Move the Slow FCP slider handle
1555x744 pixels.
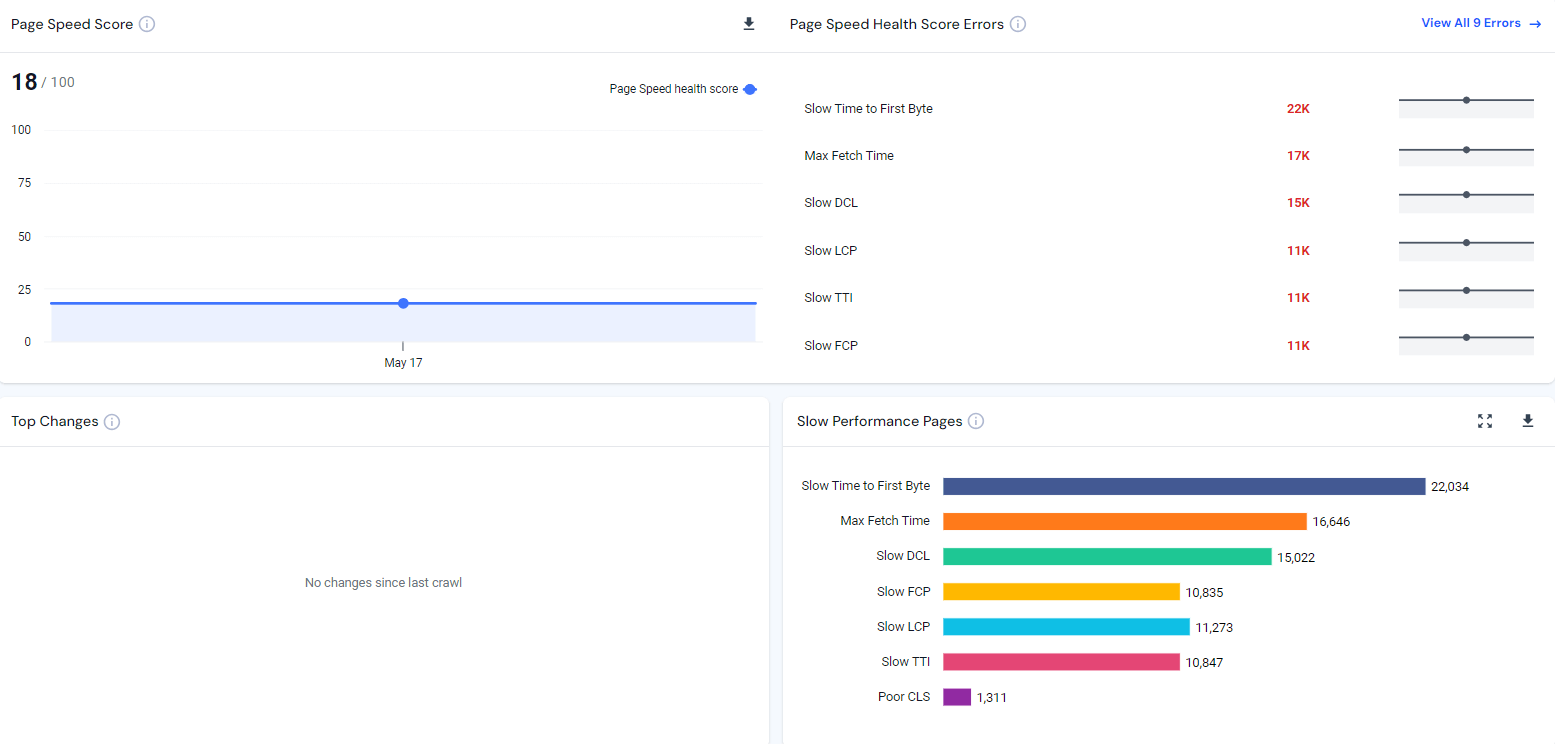(1465, 337)
